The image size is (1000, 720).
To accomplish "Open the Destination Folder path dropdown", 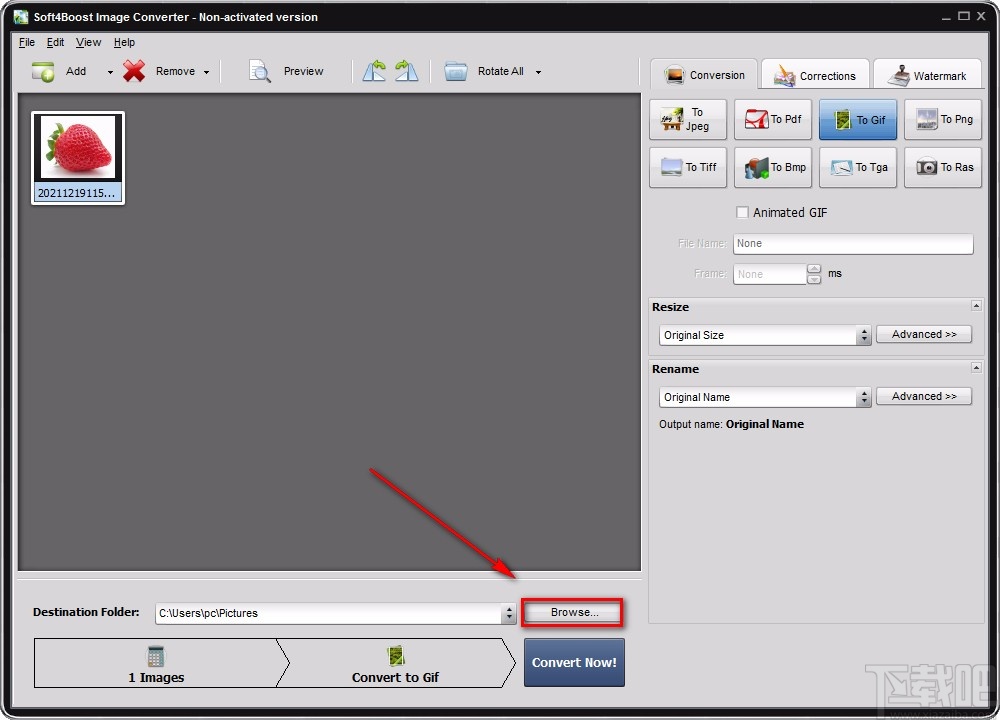I will coord(508,613).
